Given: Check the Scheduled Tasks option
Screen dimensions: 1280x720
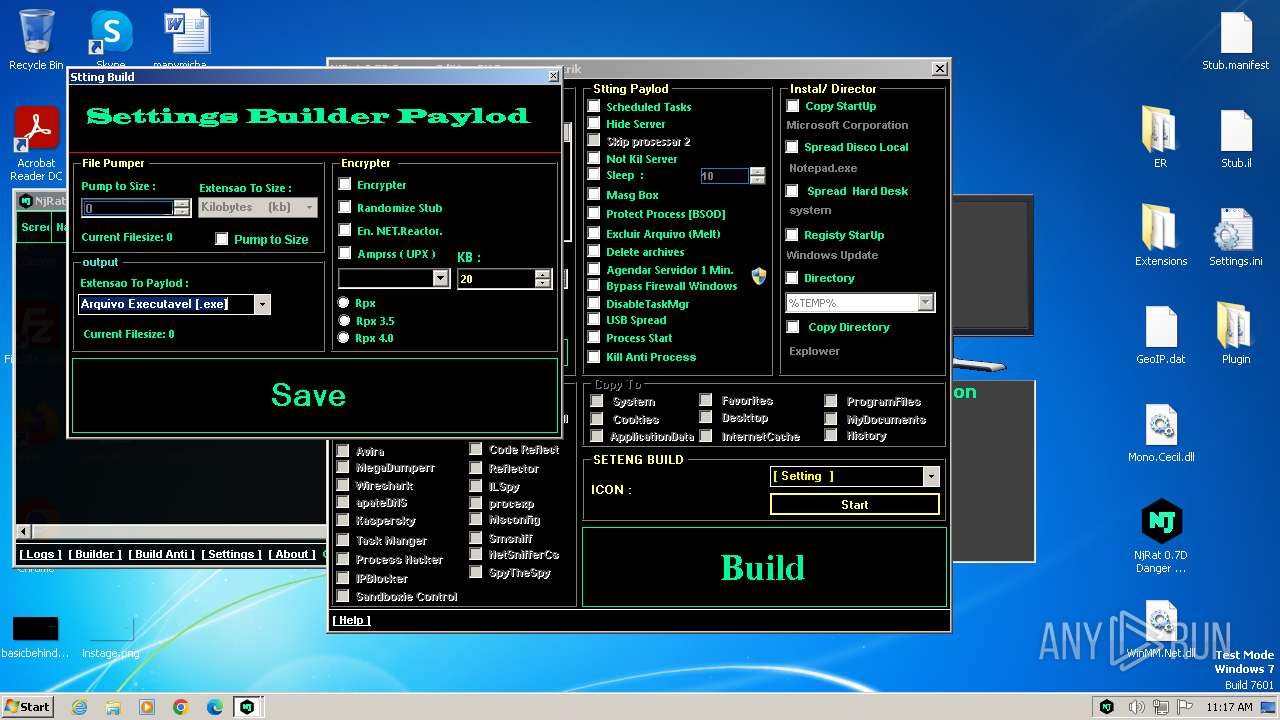Looking at the screenshot, I should coord(594,106).
